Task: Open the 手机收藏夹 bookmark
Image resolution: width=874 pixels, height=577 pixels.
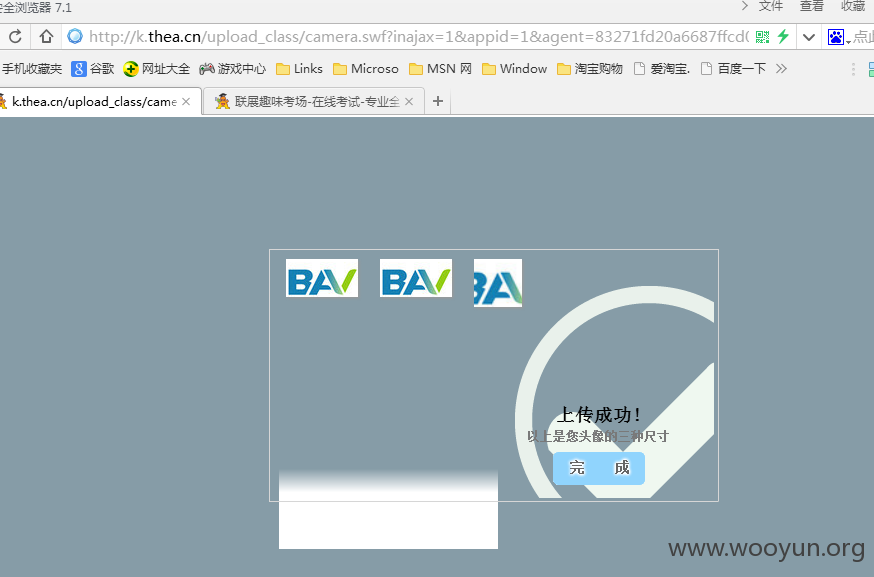Action: pyautogui.click(x=31, y=69)
